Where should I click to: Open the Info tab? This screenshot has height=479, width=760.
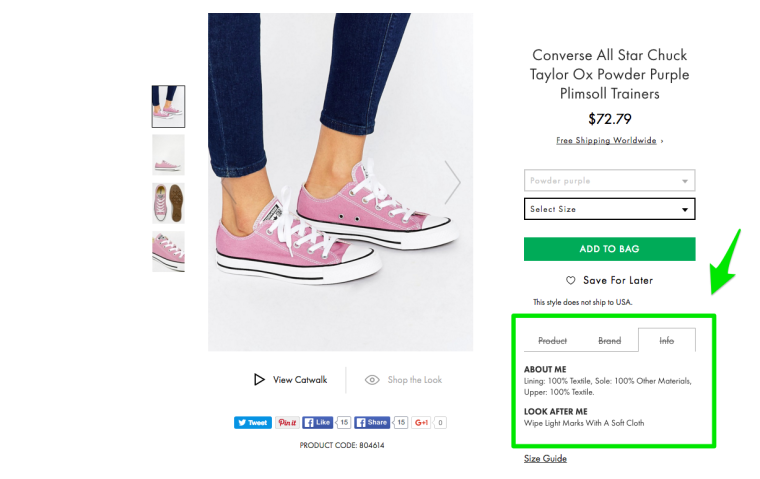click(x=666, y=340)
